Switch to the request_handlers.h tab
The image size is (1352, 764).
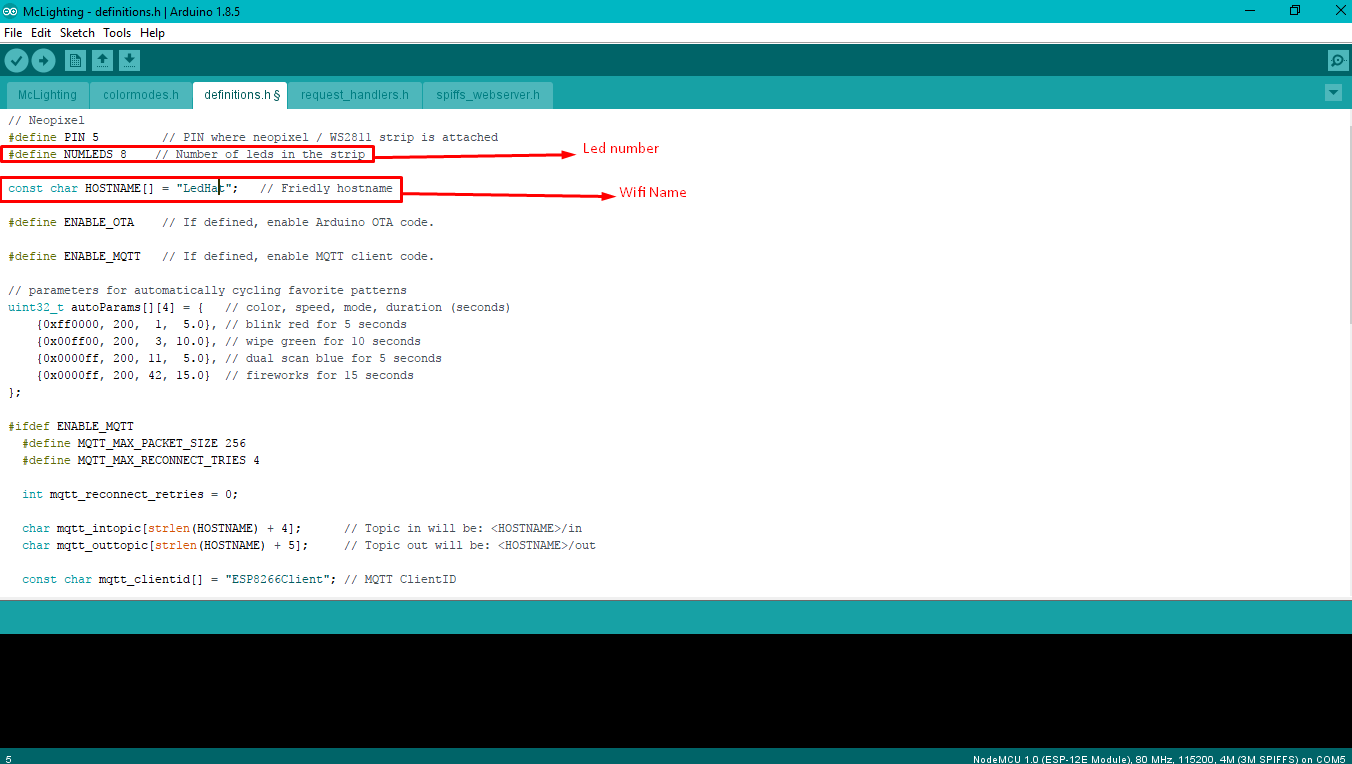click(x=354, y=94)
